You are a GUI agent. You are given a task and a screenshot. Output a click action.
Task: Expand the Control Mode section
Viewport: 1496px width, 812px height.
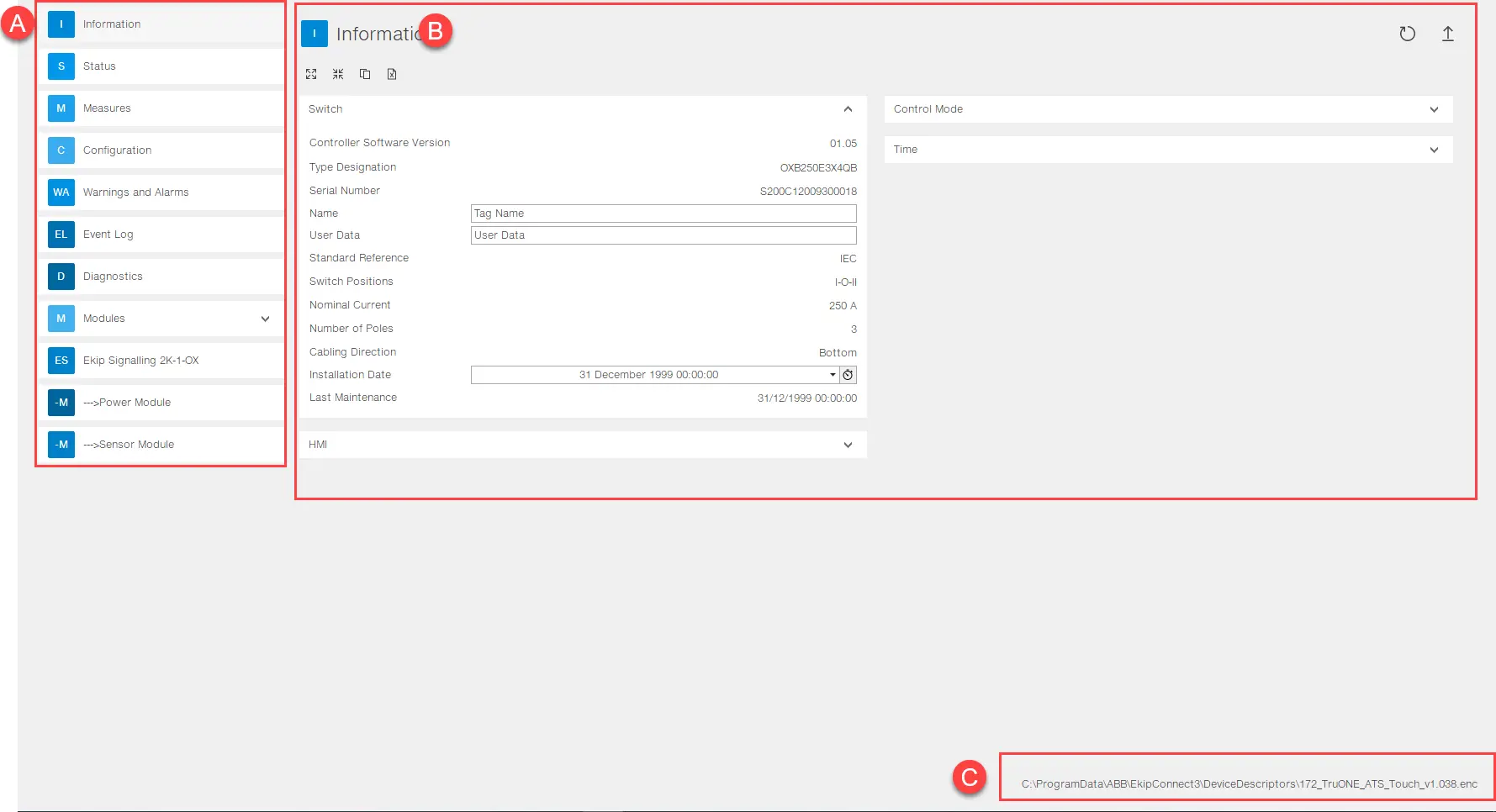(1434, 109)
